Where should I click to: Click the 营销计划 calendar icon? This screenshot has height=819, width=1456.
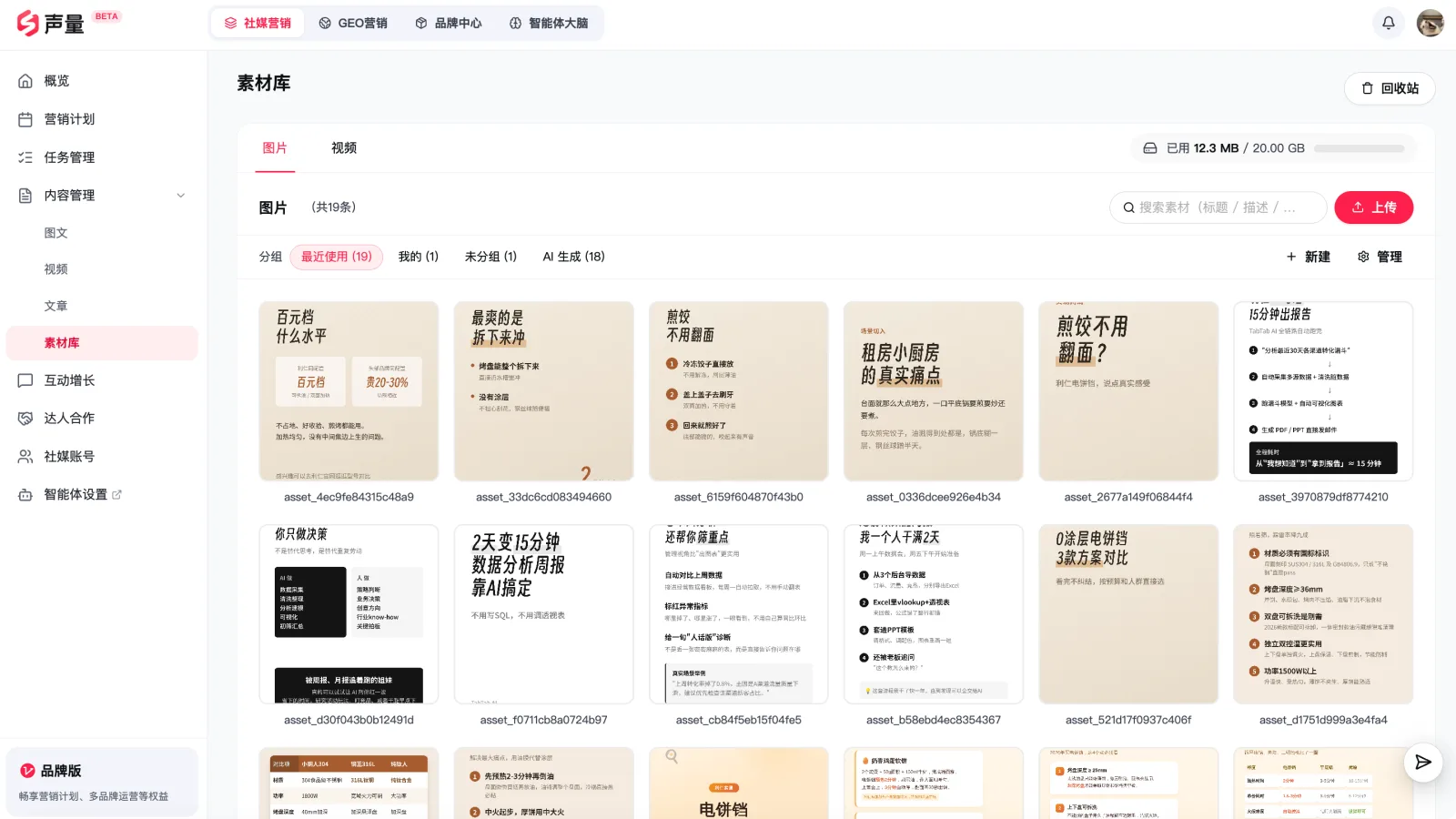coord(25,119)
